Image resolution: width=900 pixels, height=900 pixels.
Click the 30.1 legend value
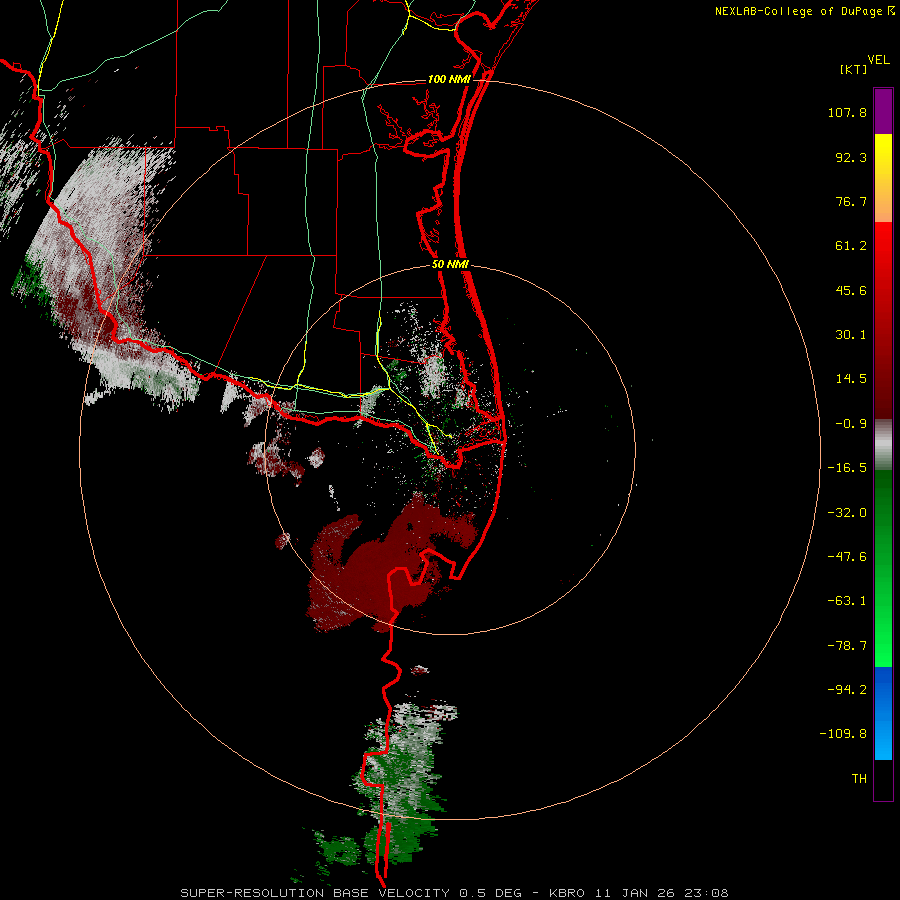pos(851,335)
